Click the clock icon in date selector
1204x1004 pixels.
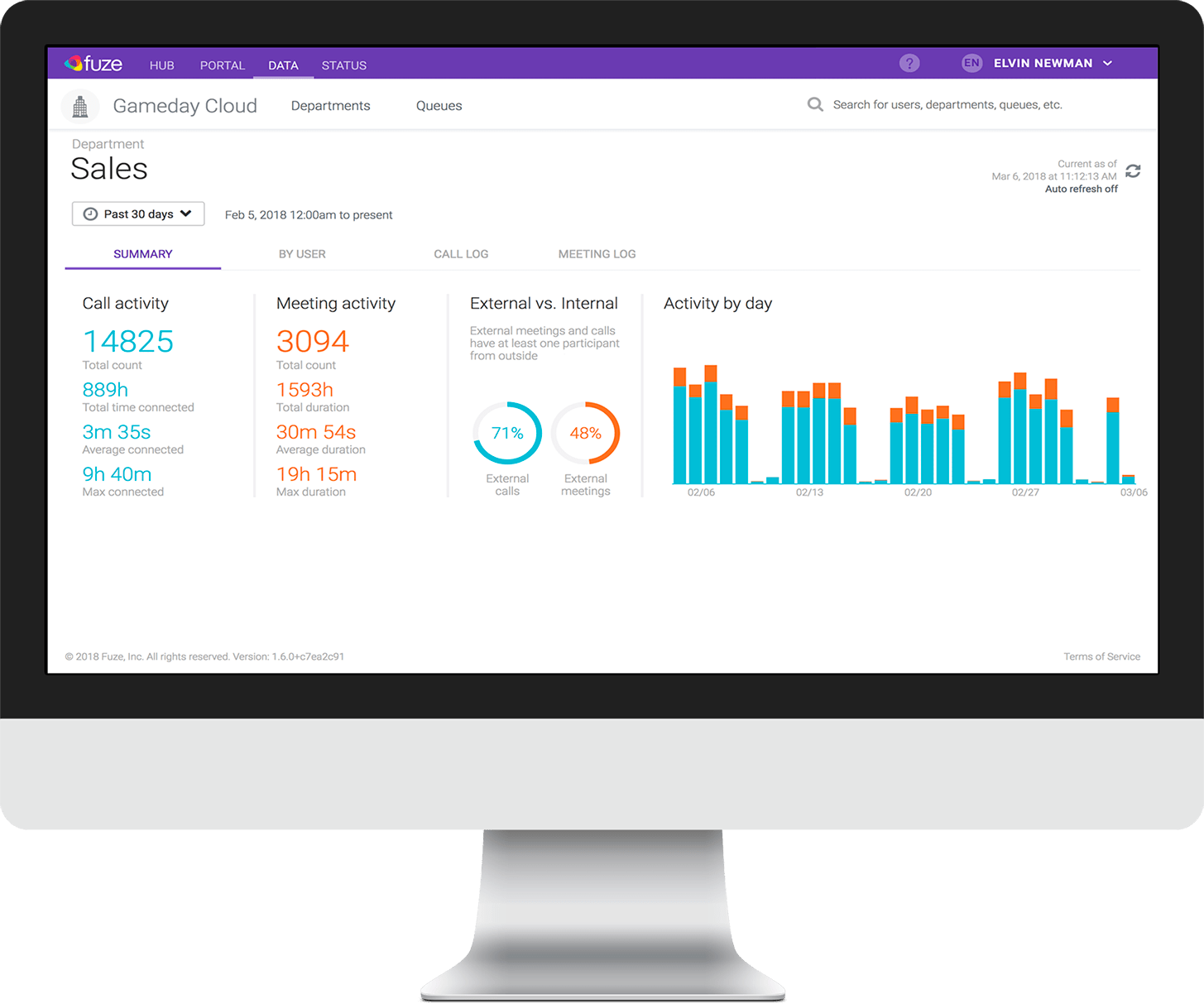90,214
